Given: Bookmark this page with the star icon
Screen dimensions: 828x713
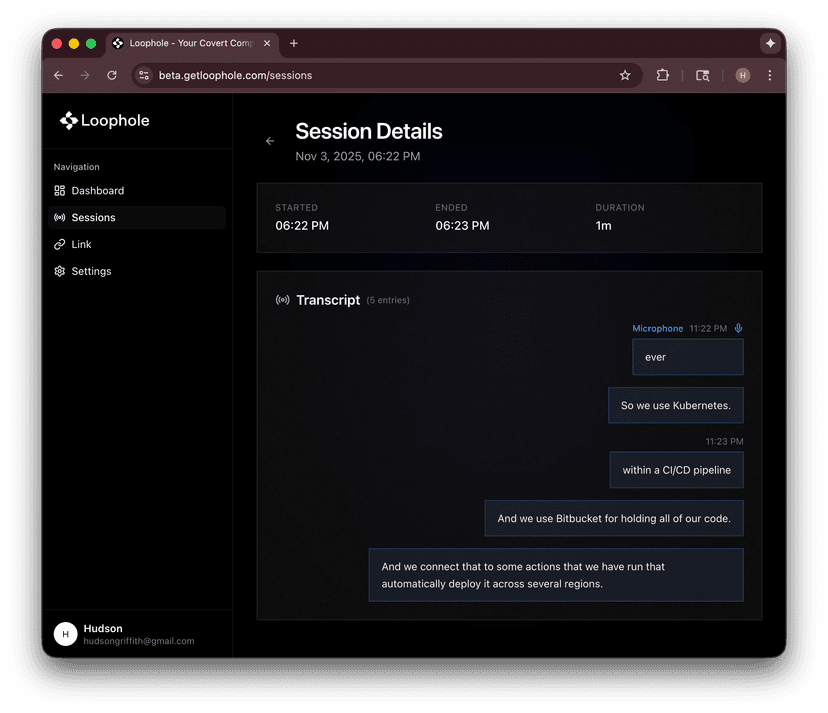Looking at the screenshot, I should (x=625, y=75).
